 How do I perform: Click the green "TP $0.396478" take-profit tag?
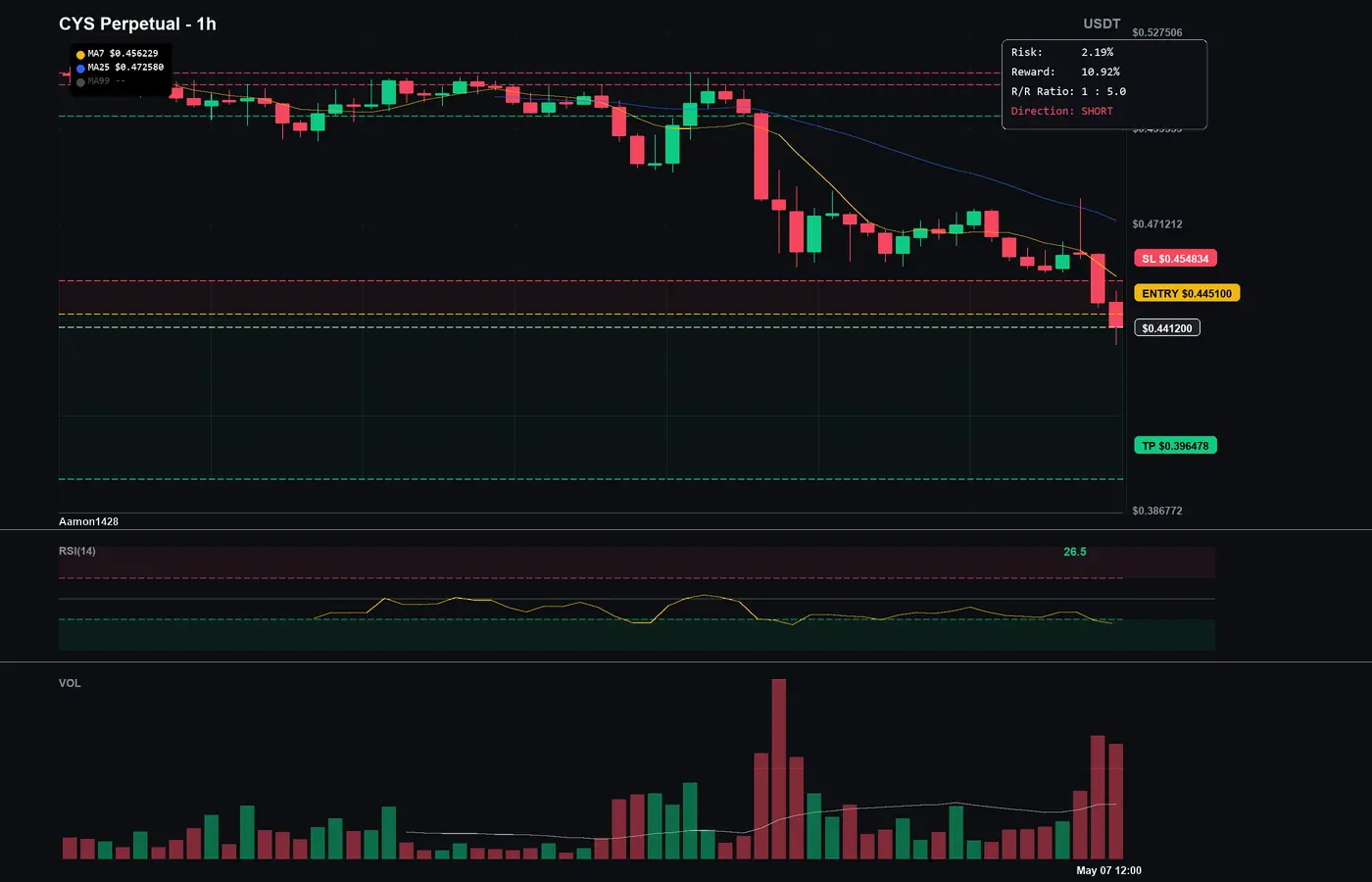tap(1175, 446)
